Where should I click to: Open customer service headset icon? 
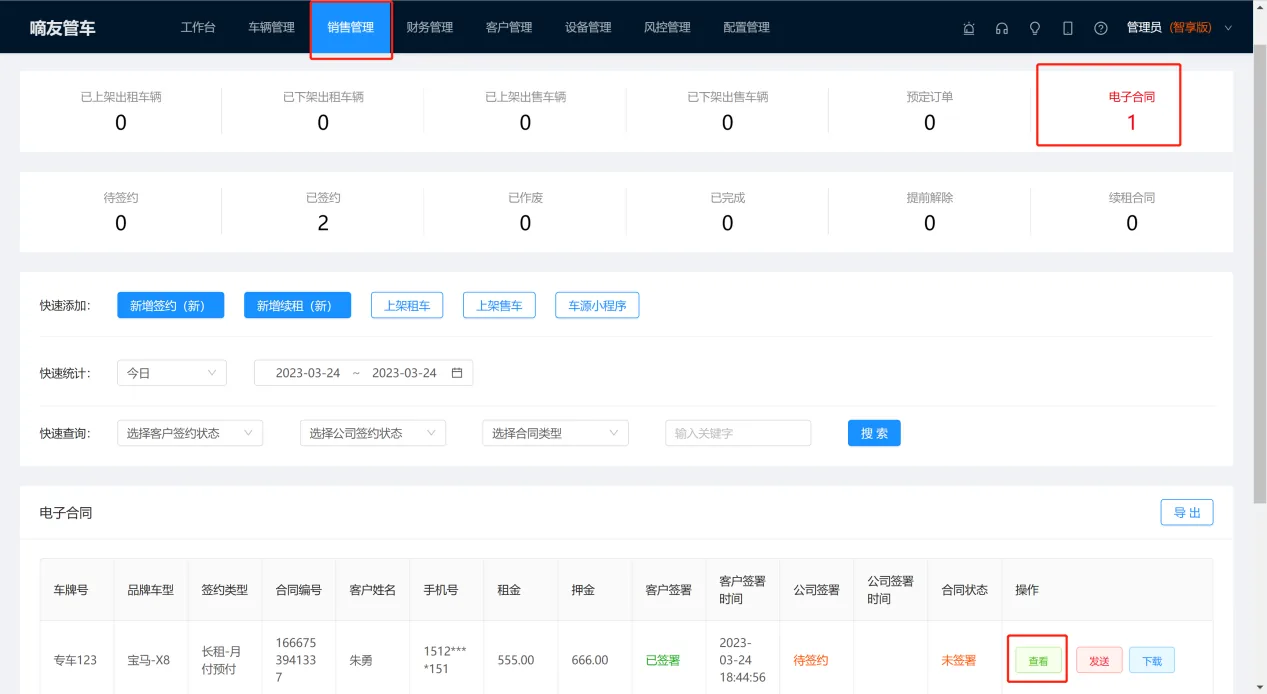pyautogui.click(x=1001, y=28)
